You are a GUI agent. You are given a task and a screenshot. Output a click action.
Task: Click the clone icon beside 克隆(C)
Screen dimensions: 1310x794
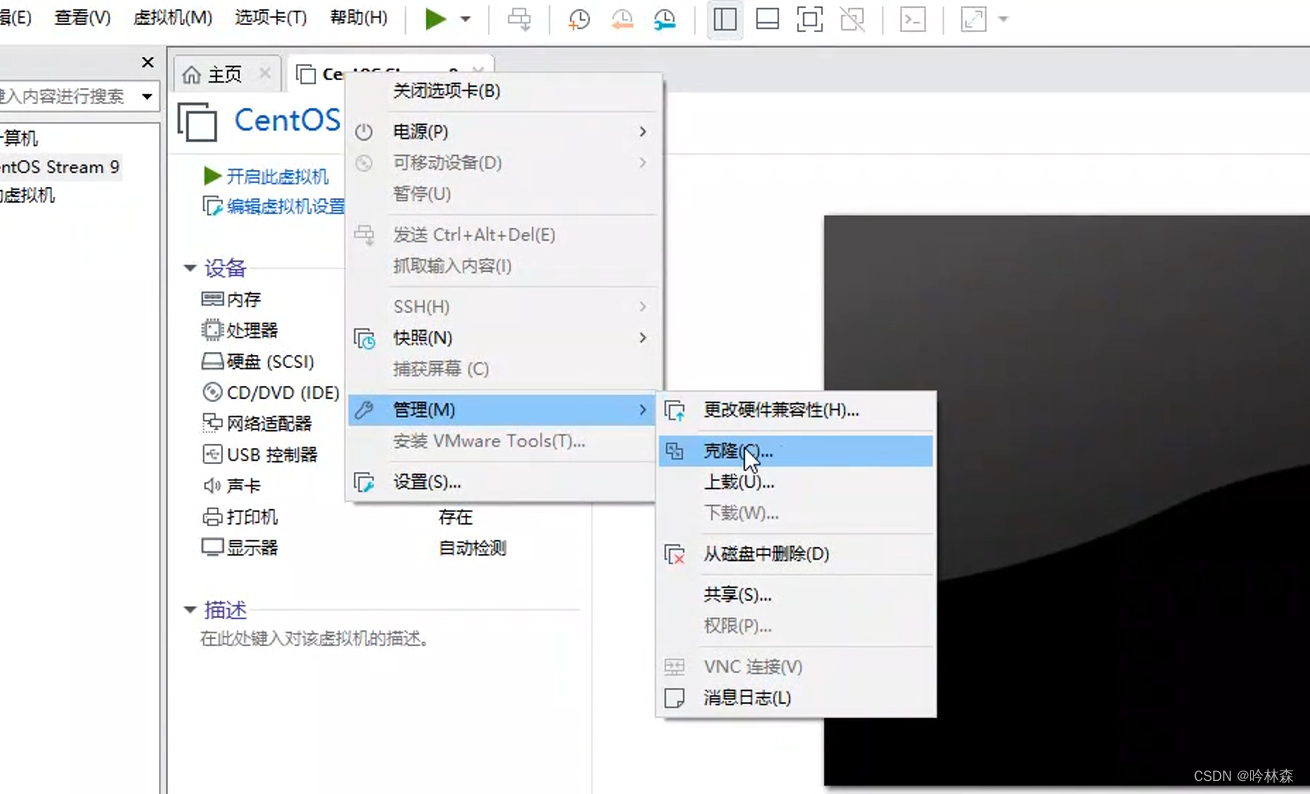point(675,451)
